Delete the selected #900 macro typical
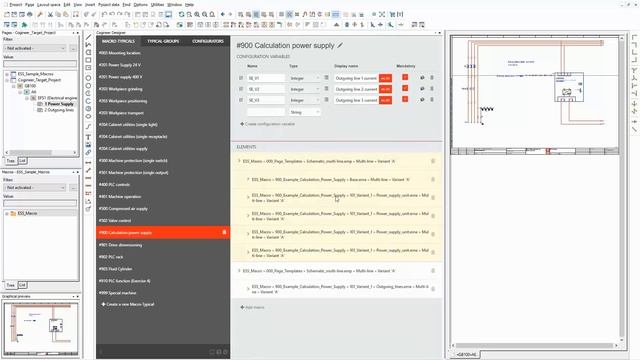The width and height of the screenshot is (640, 360). click(224, 232)
